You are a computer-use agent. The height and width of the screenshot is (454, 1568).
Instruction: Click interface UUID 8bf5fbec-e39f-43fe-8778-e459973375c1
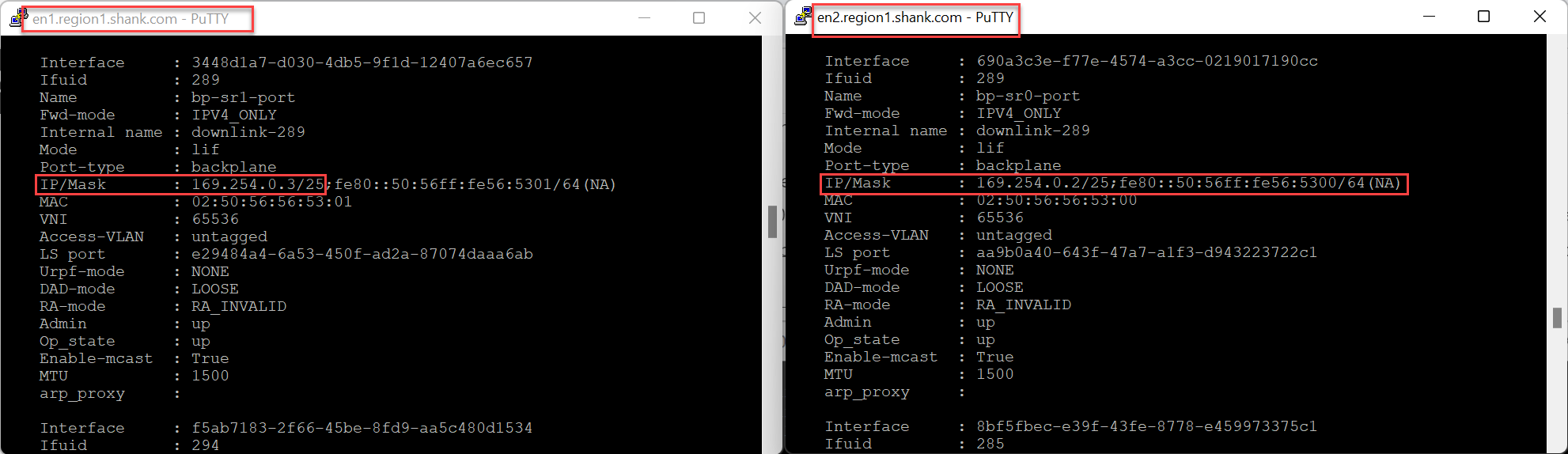coord(1147,426)
